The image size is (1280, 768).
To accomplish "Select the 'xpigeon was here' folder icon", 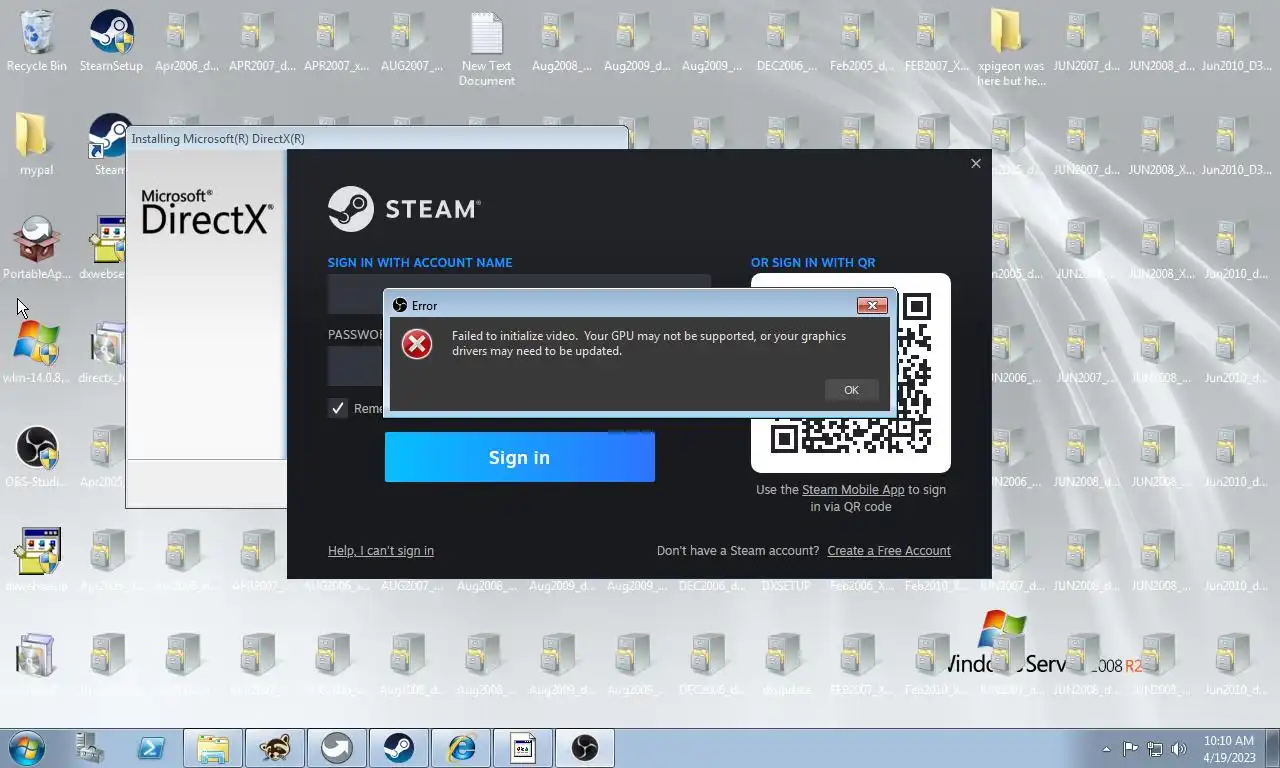I will (x=1011, y=48).
